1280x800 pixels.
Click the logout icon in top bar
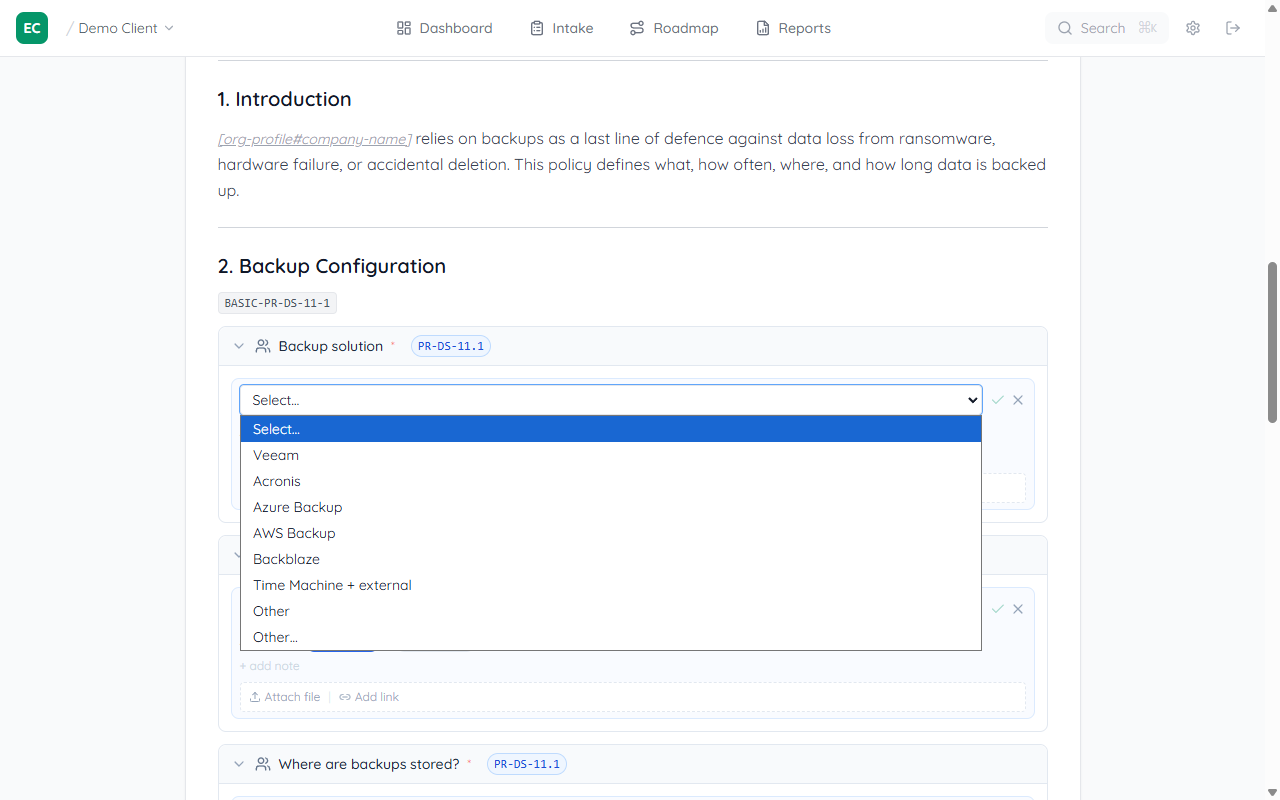[x=1233, y=28]
